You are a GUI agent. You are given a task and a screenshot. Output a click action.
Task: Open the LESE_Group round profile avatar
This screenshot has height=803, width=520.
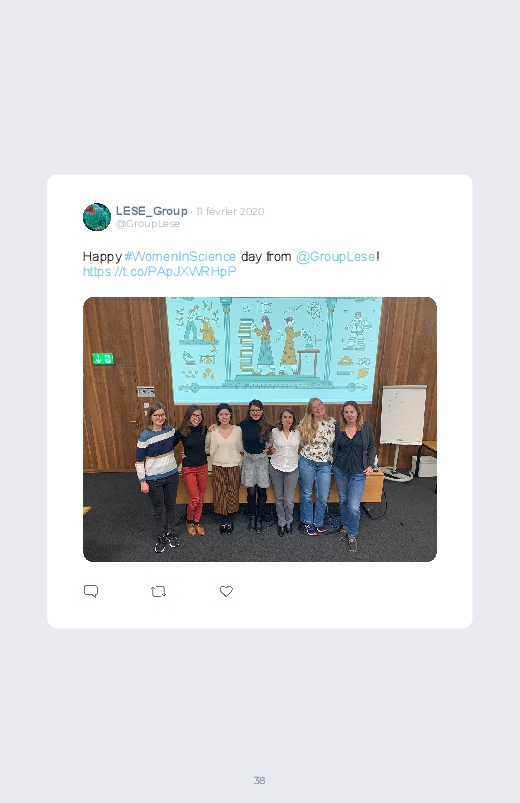click(97, 217)
